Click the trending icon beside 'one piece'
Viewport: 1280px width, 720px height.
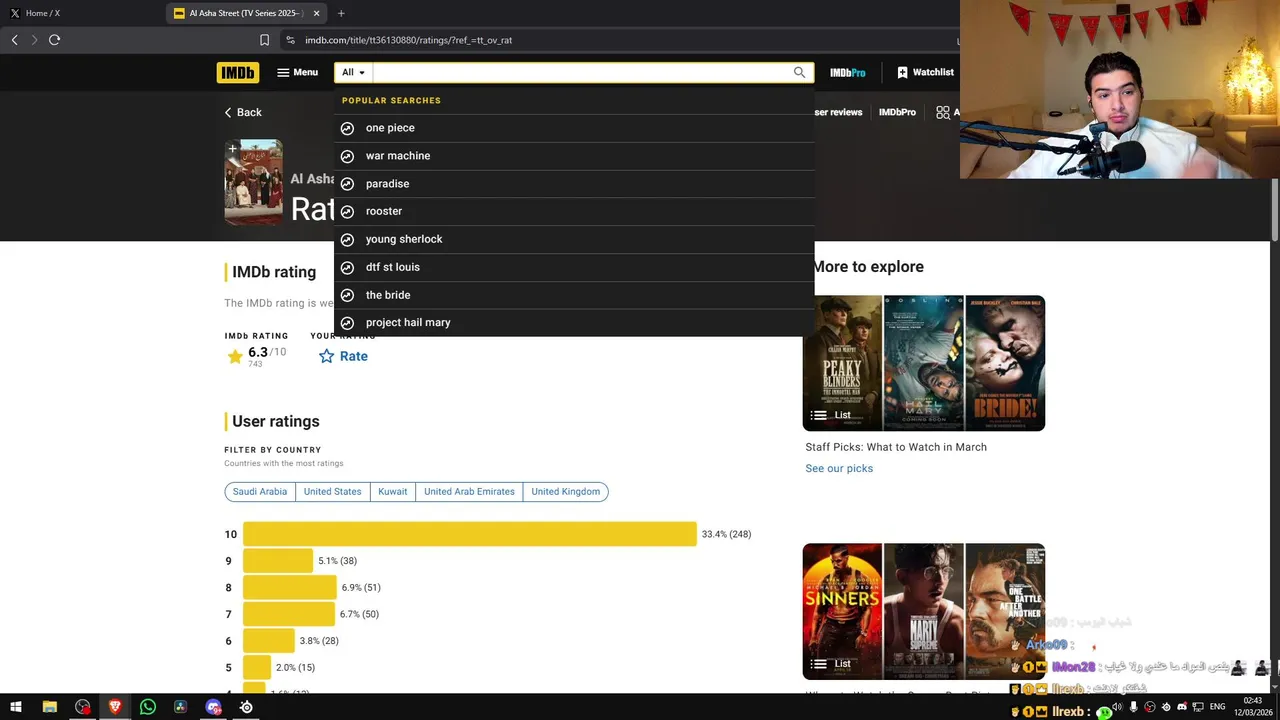point(347,128)
